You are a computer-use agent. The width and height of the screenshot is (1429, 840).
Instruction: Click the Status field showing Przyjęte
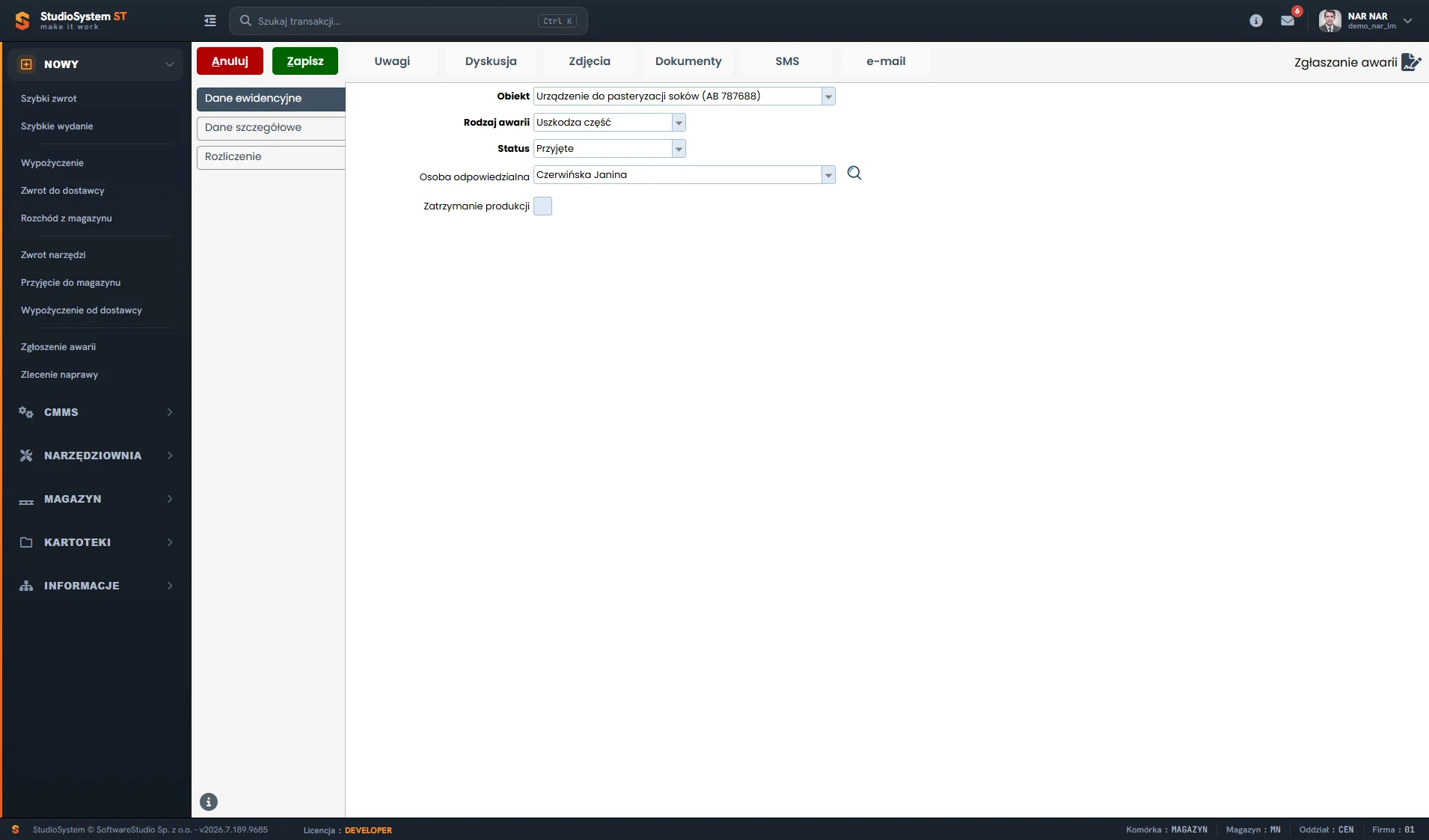click(x=602, y=149)
